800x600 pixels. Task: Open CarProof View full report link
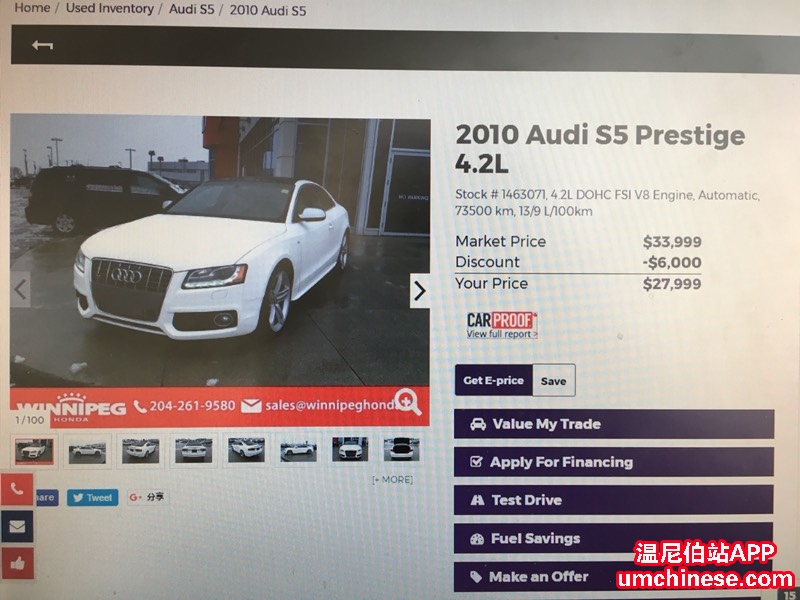tap(502, 334)
